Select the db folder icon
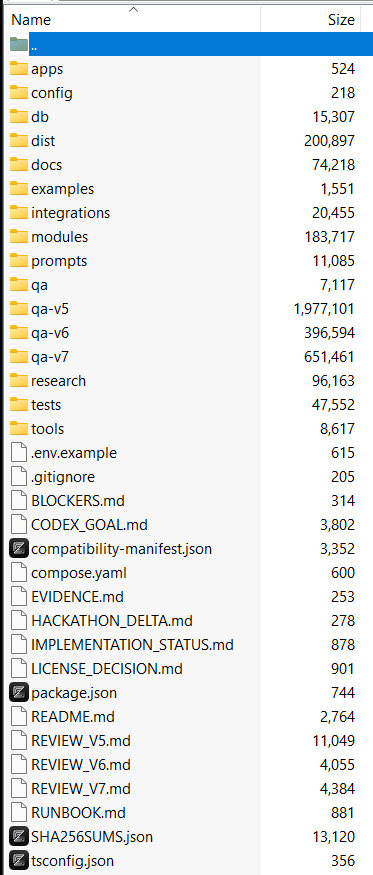 pyautogui.click(x=19, y=117)
